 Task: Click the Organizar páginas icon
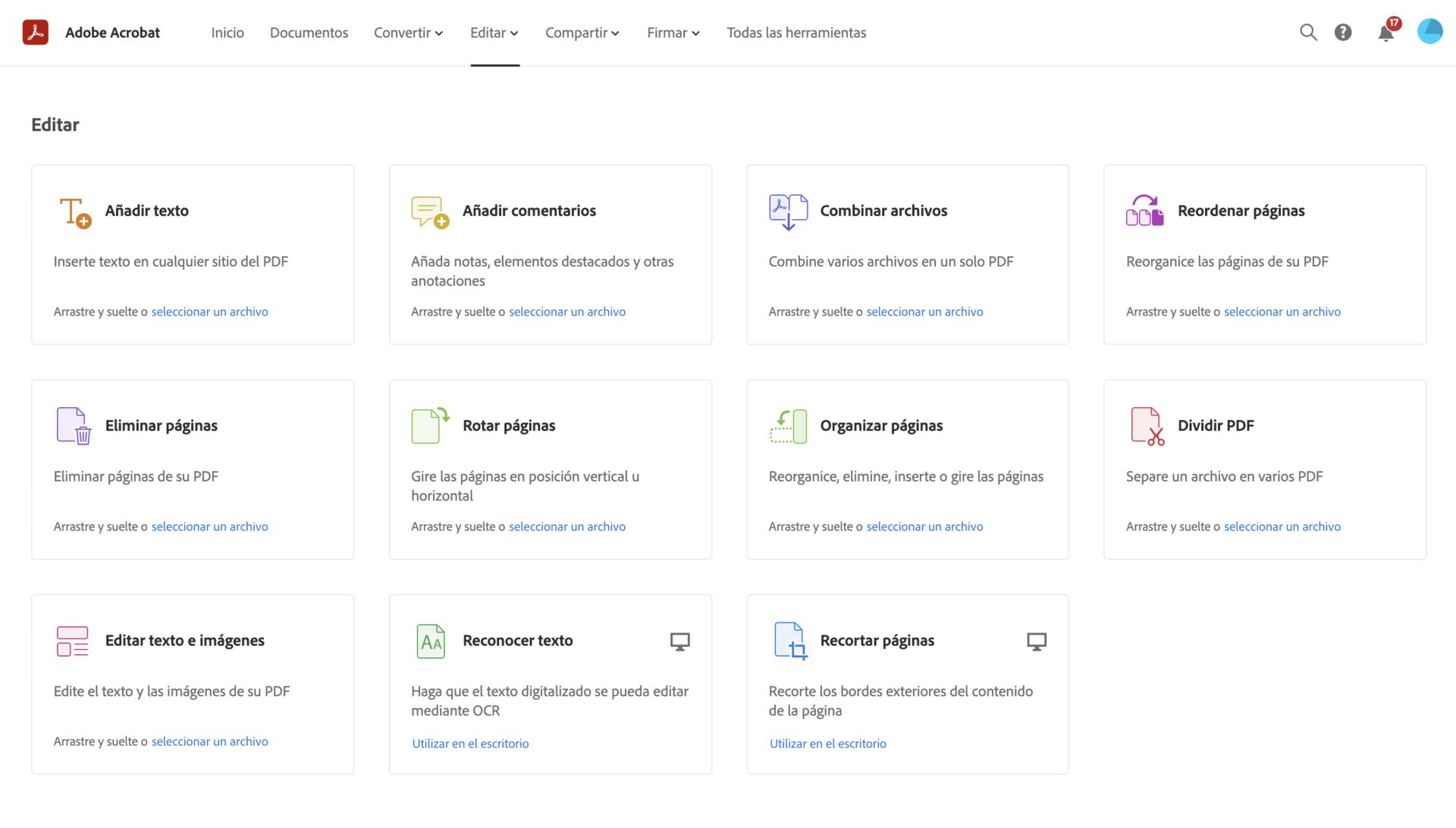(789, 426)
